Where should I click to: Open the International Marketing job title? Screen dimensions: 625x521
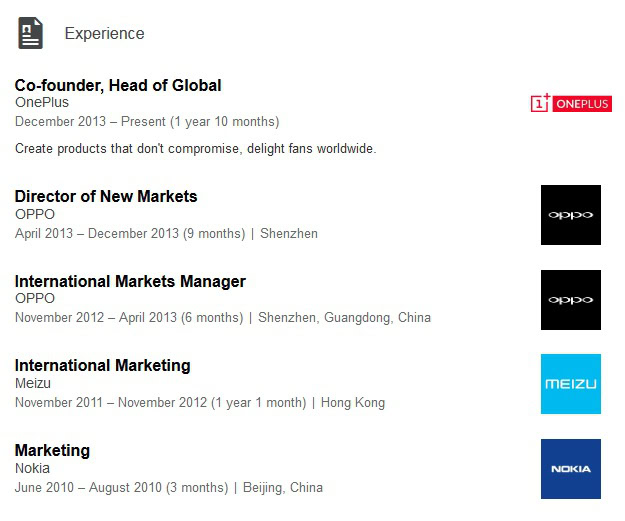[102, 365]
